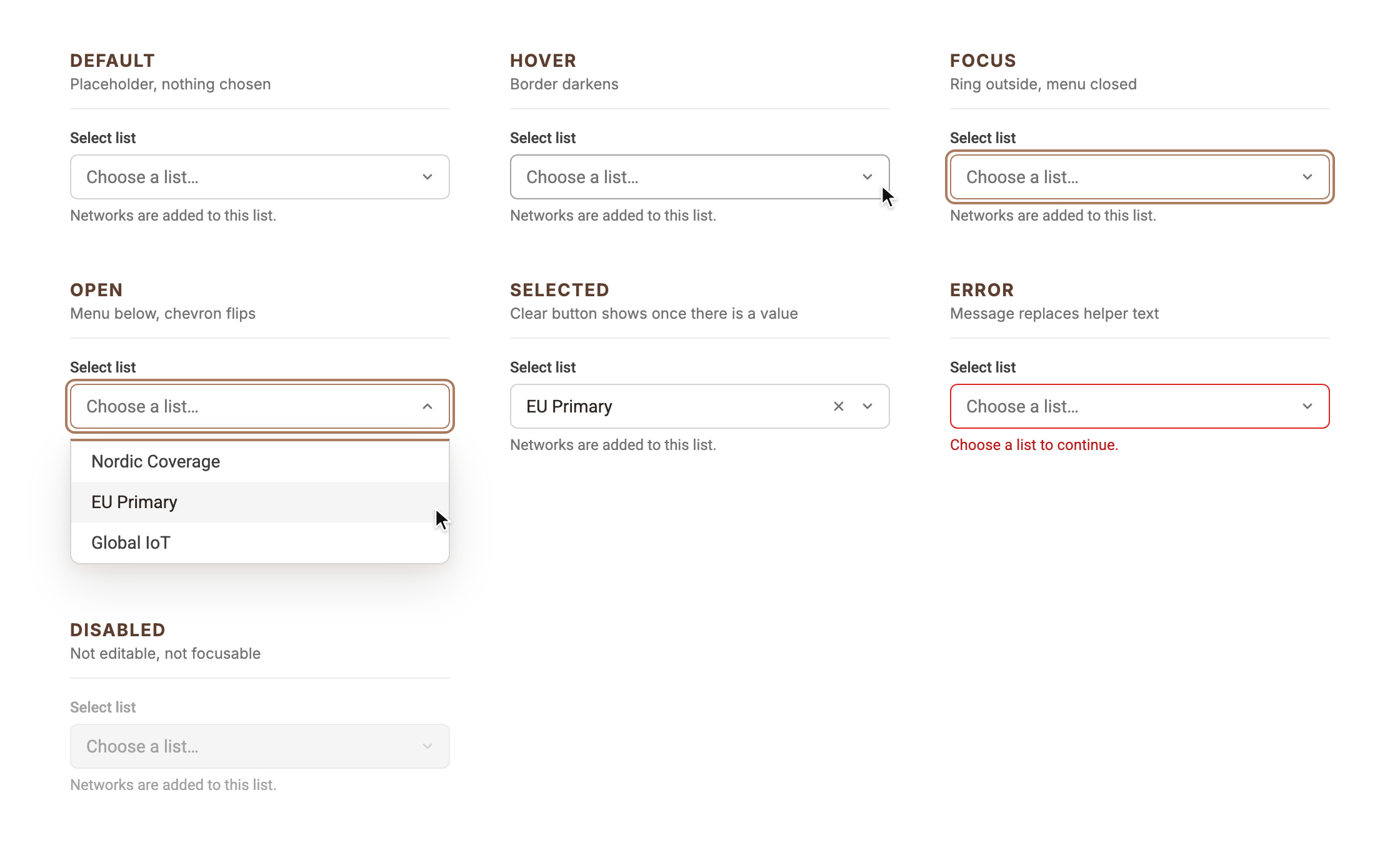1400x850 pixels.
Task: Open the Selected dropdown showing EU Primary
Action: 700,406
